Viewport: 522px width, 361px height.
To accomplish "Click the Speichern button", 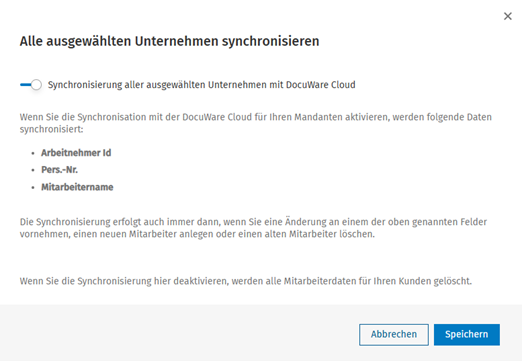I will [x=466, y=334].
